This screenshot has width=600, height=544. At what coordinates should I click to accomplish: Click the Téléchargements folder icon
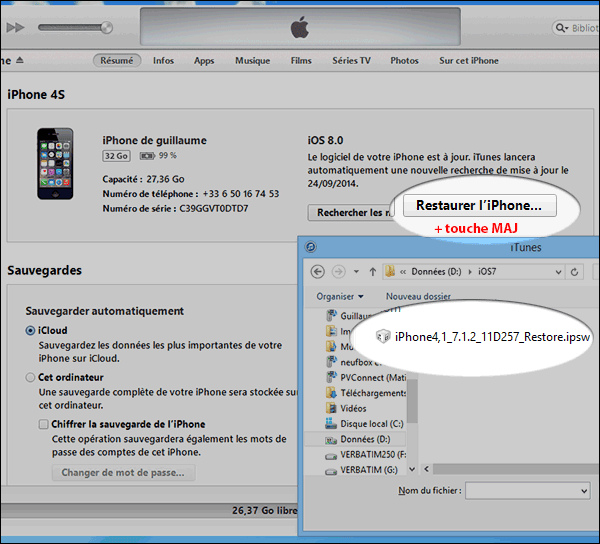(x=331, y=393)
